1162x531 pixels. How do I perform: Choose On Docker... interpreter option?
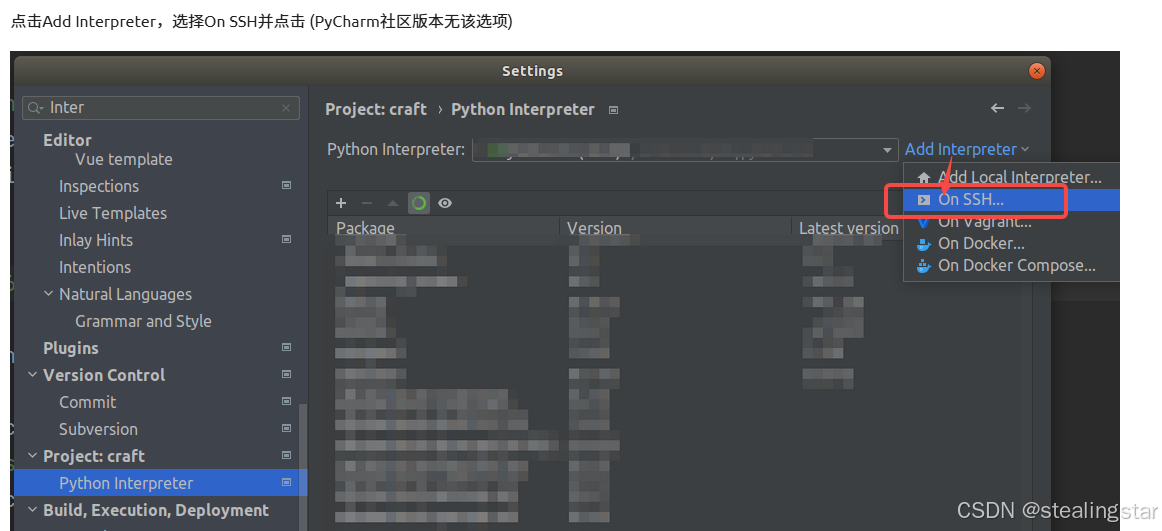tap(1011, 244)
